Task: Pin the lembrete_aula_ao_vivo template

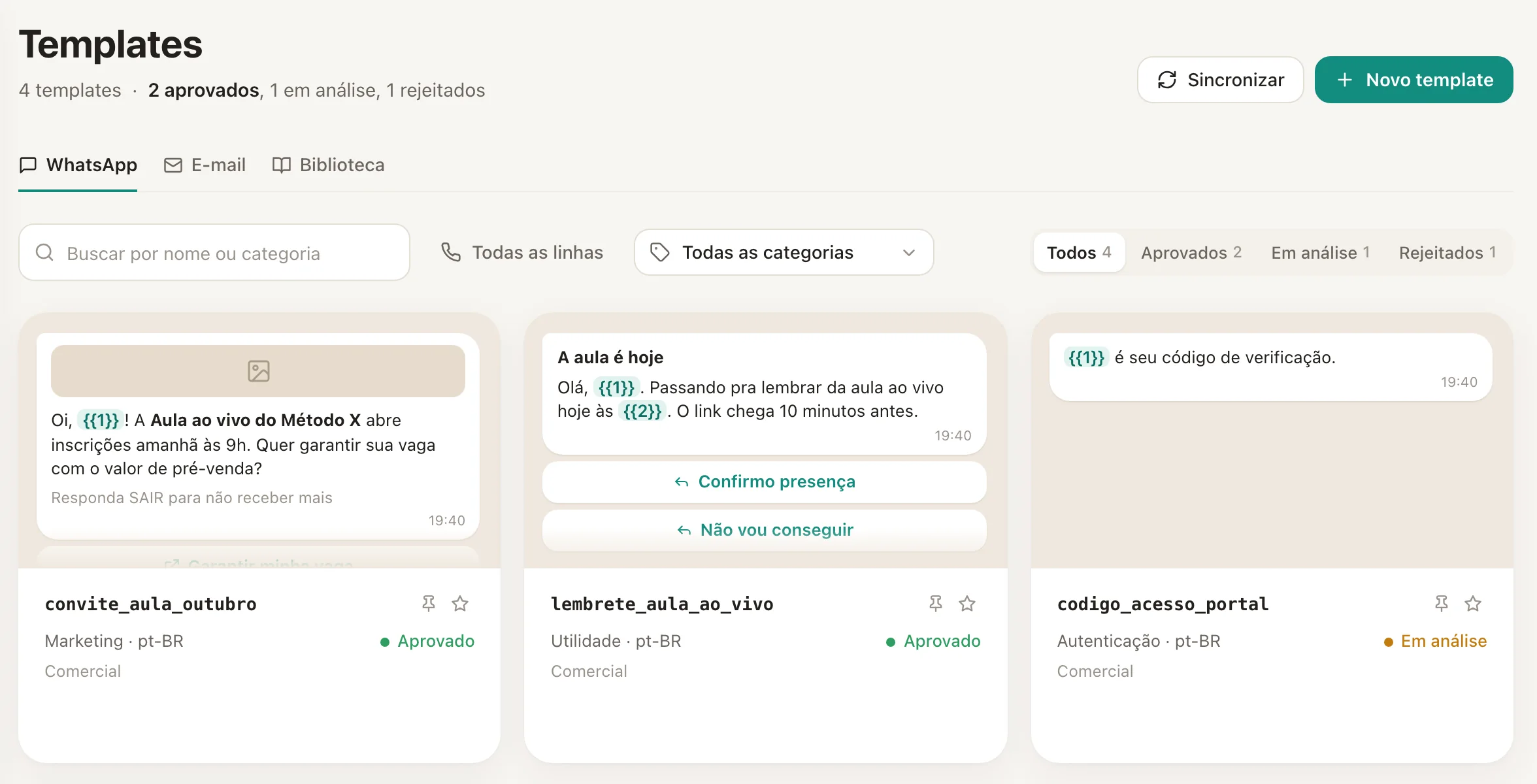Action: coord(936,604)
